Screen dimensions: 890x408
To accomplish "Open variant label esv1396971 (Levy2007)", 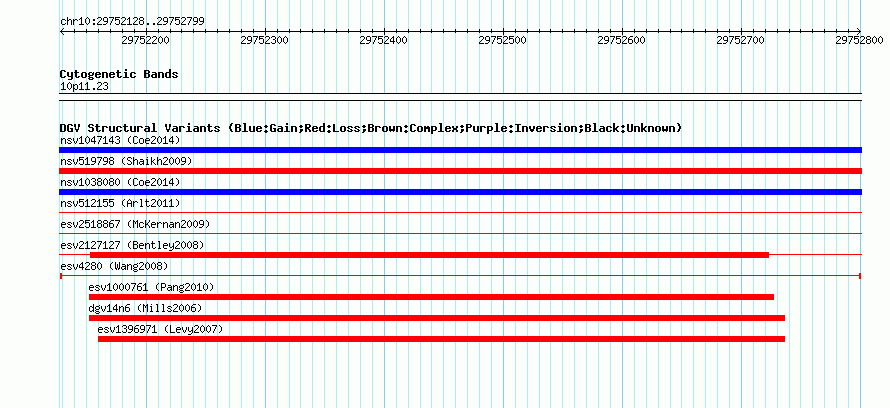I will pyautogui.click(x=161, y=329).
